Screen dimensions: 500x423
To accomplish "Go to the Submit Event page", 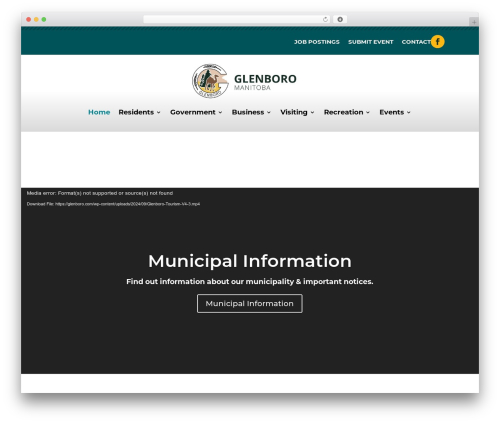I will click(x=371, y=42).
